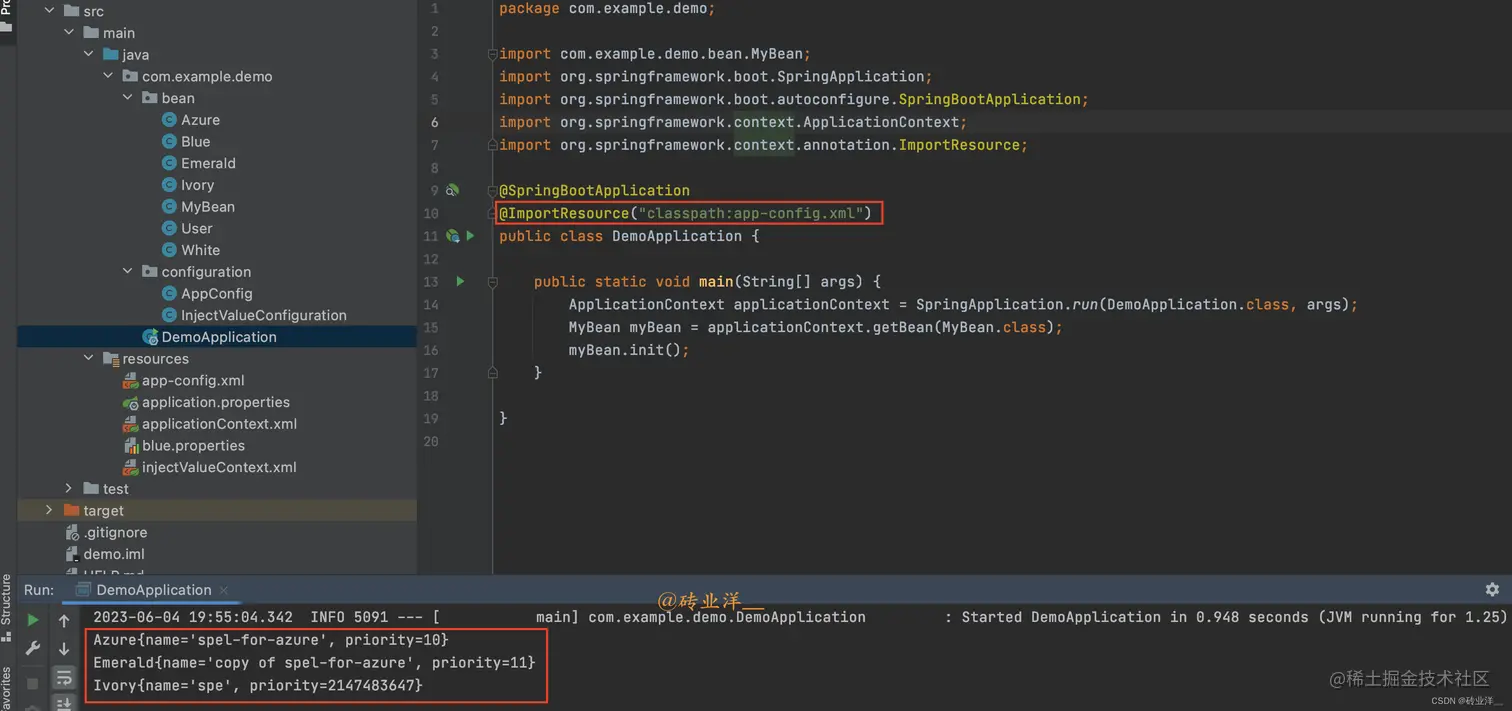This screenshot has width=1512, height=711.
Task: Click myBean.init() call on line 16
Action: click(x=629, y=350)
